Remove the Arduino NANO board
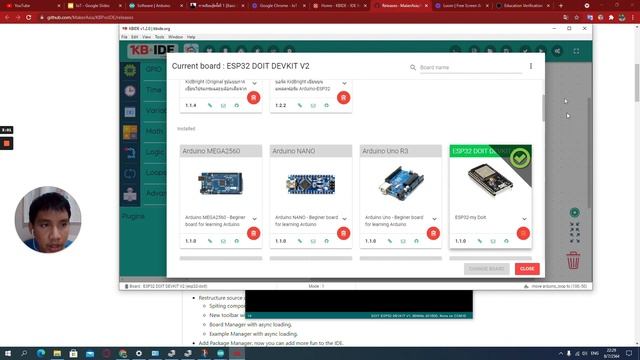 point(343,233)
